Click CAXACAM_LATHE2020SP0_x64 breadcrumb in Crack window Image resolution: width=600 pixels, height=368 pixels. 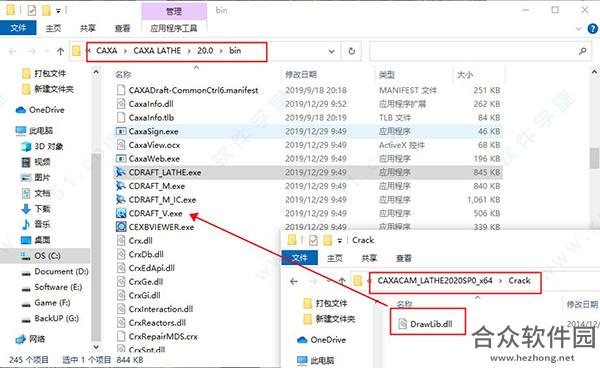pyautogui.click(x=435, y=281)
